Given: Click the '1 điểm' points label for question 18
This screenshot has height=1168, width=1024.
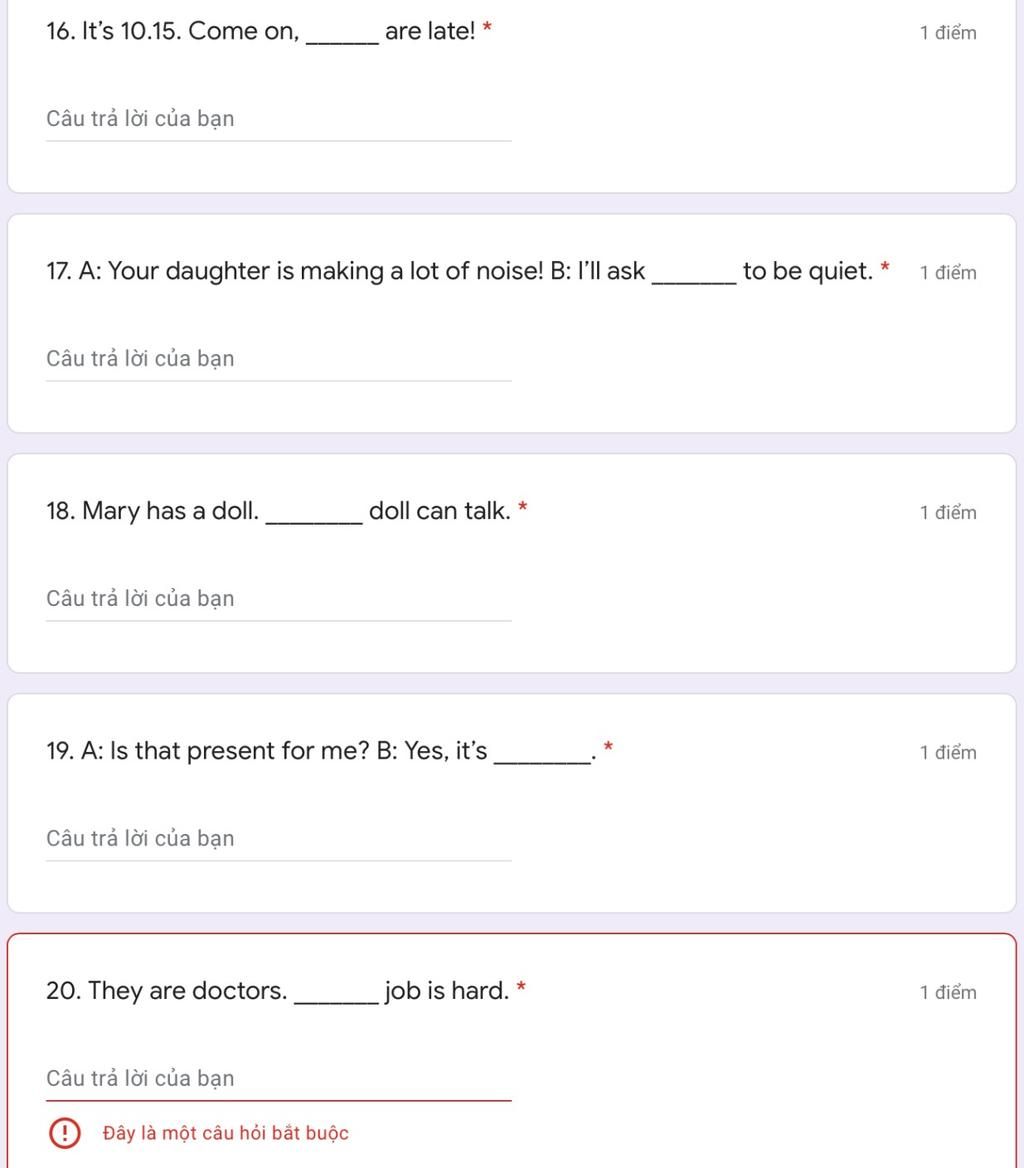Looking at the screenshot, I should click(x=948, y=513).
